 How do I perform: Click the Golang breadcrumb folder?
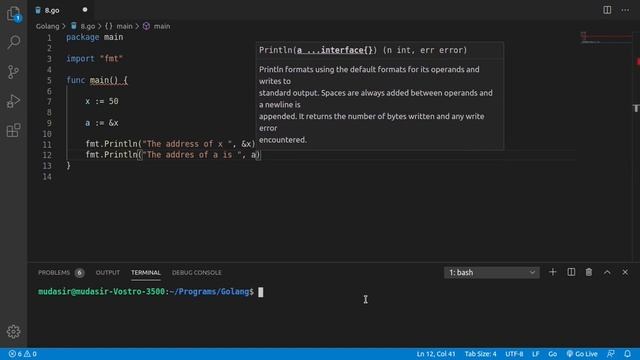47,26
